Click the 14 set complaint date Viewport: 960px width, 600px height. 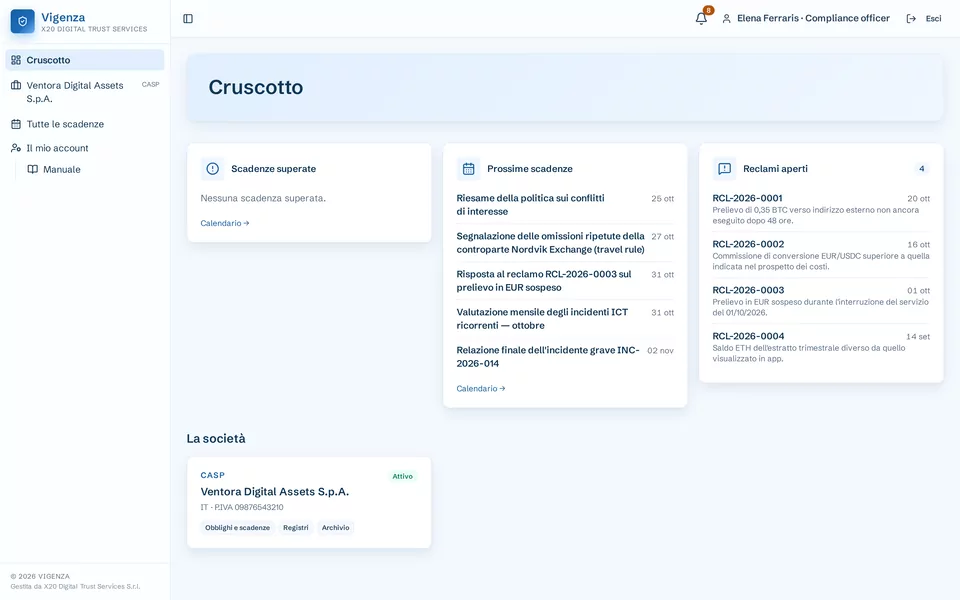tap(918, 336)
